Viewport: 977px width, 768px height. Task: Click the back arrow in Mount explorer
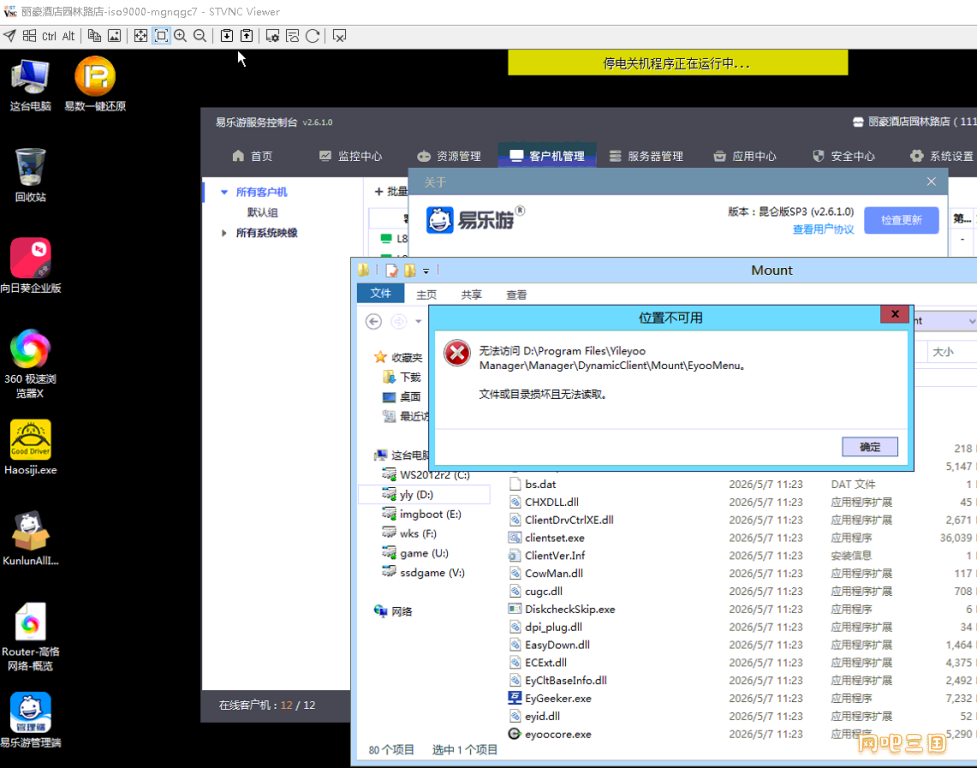[373, 321]
